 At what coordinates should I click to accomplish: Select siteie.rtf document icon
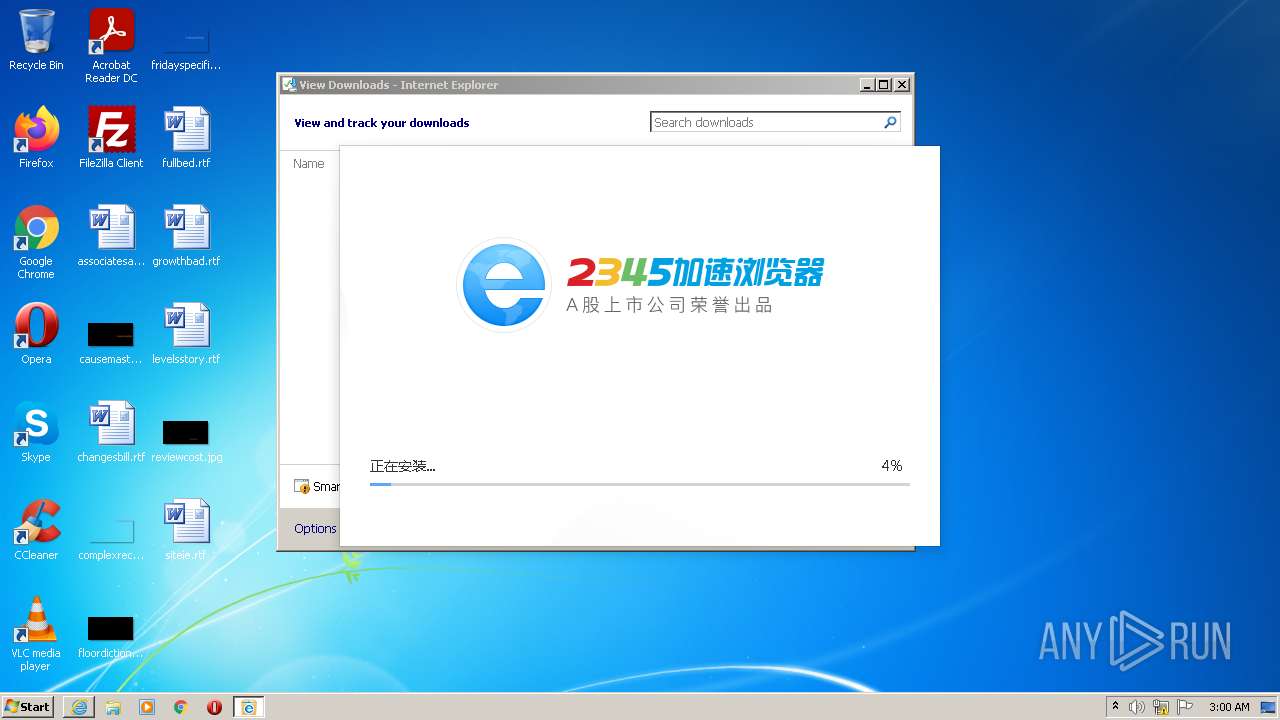point(186,530)
